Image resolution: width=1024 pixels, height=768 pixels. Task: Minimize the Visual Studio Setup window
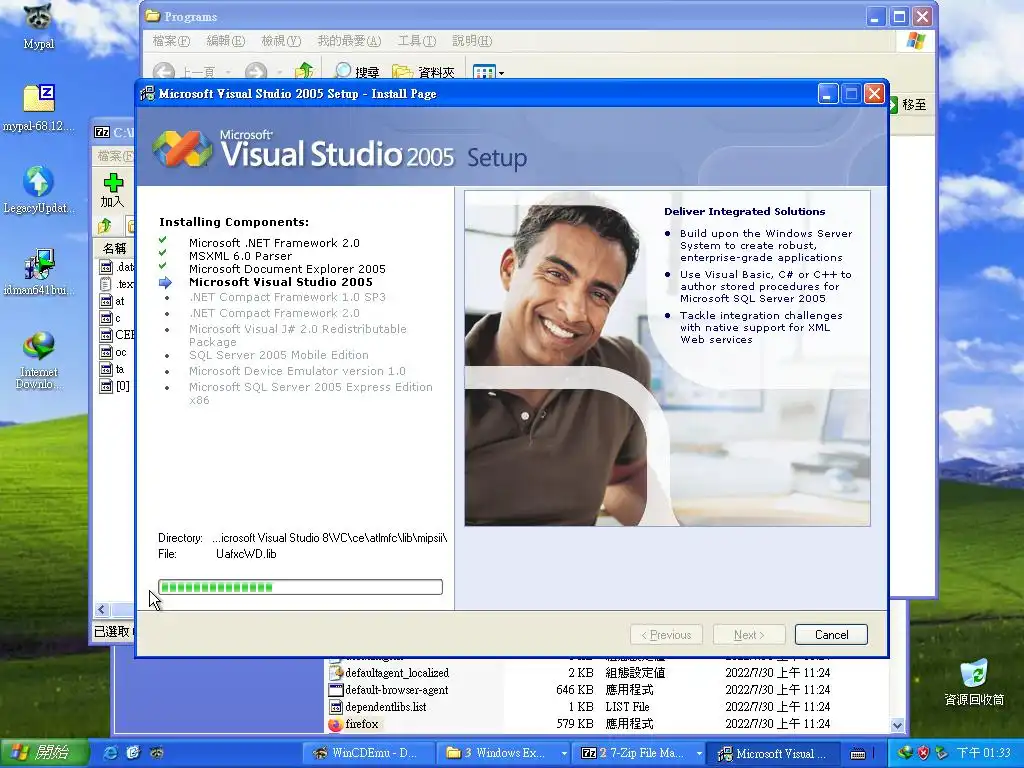827,94
